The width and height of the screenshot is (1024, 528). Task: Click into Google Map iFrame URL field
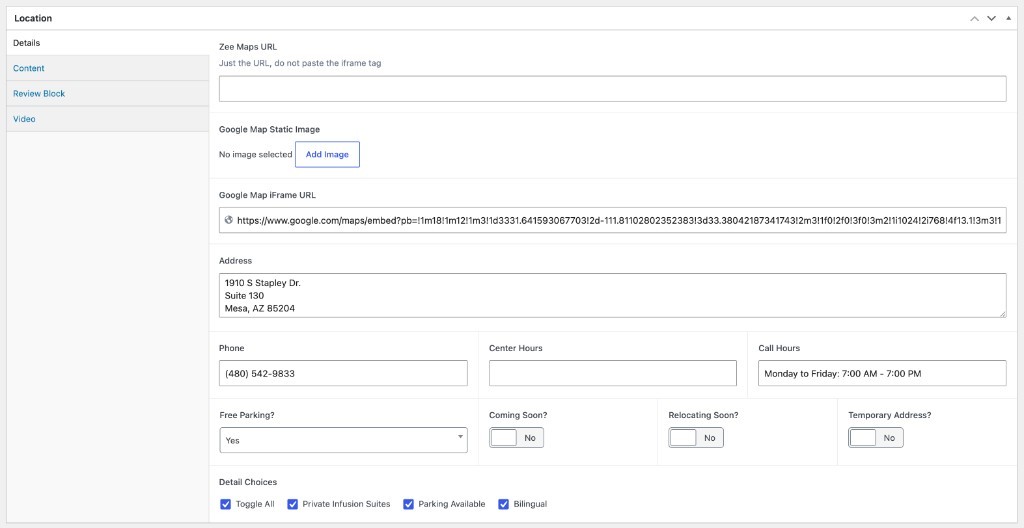click(x=613, y=221)
